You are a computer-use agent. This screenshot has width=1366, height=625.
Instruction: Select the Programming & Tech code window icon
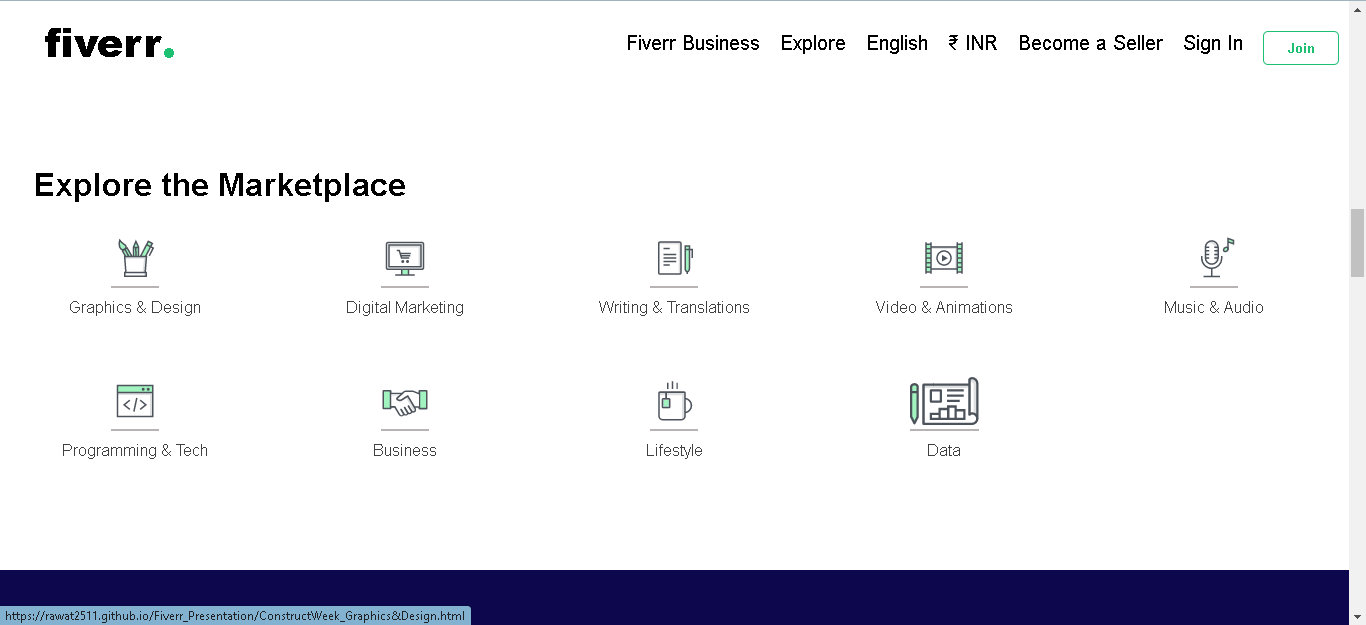[x=135, y=401]
